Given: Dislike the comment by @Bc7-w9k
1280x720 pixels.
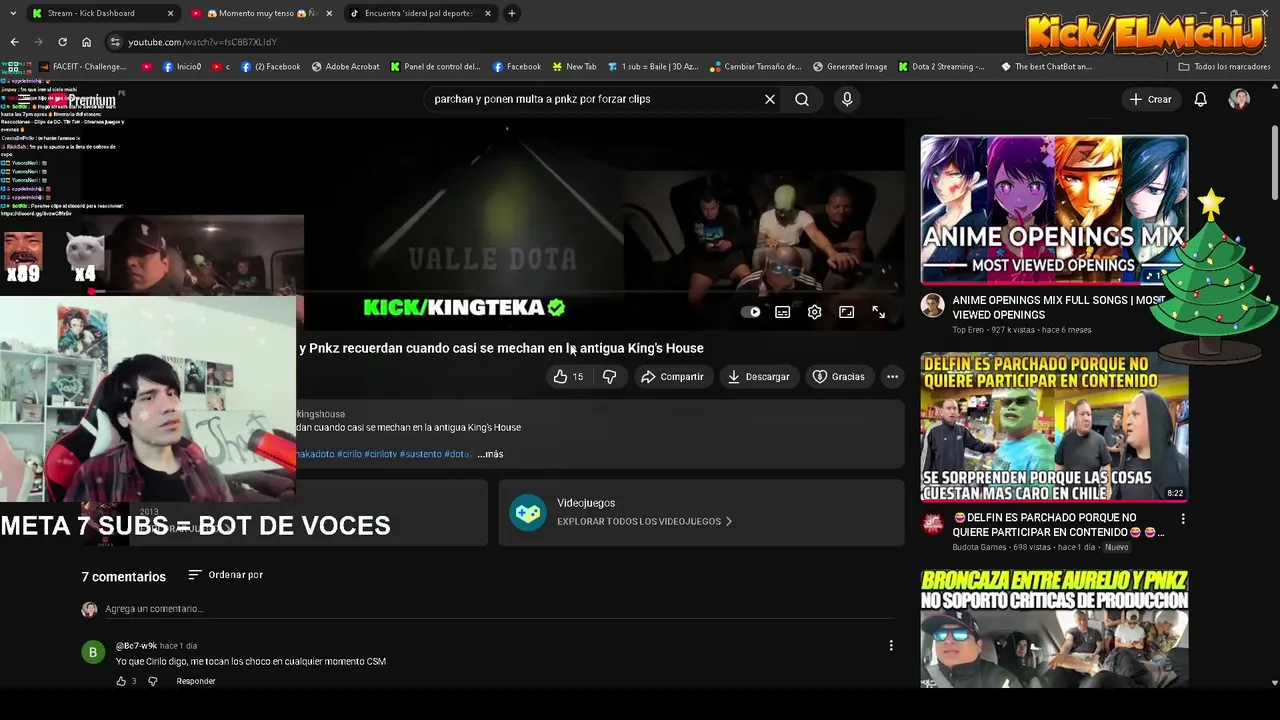Looking at the screenshot, I should pyautogui.click(x=153, y=681).
